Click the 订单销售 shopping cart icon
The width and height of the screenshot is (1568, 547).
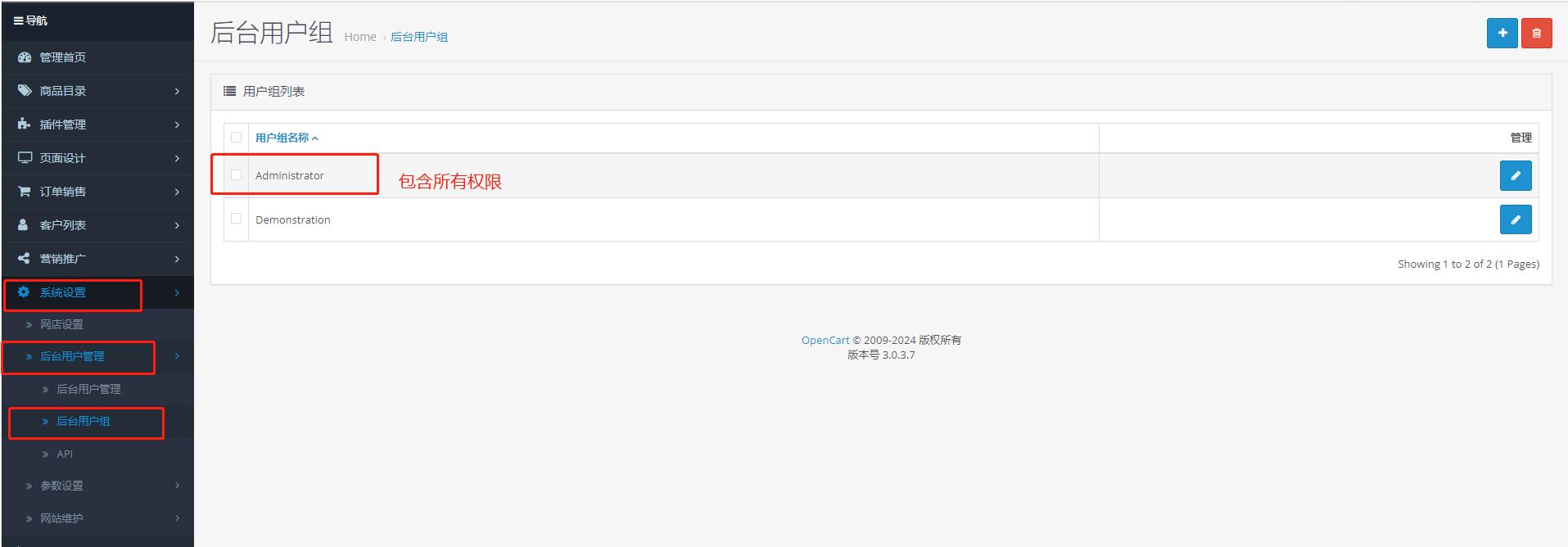(x=25, y=192)
